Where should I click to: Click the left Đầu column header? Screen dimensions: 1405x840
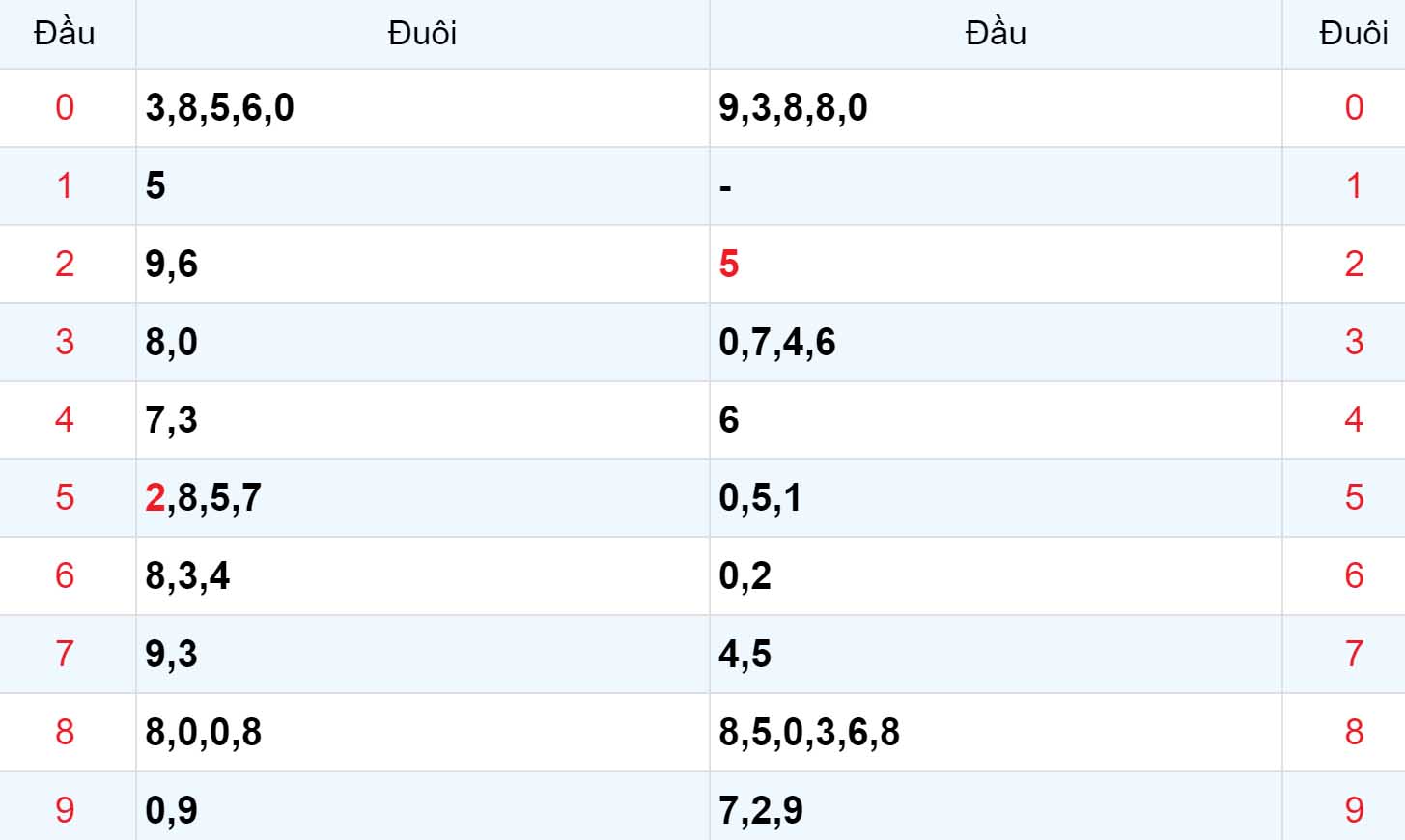click(65, 34)
